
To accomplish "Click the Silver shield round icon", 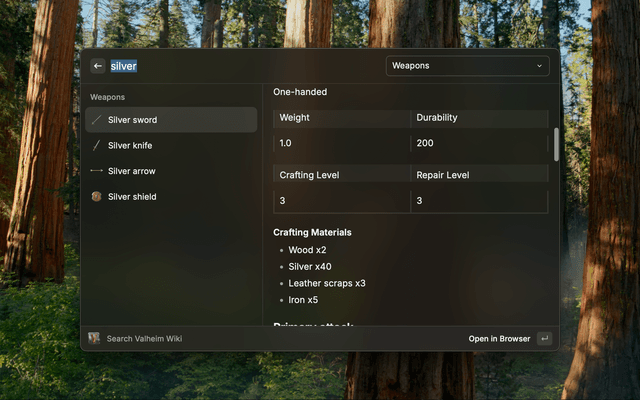I will [97, 197].
